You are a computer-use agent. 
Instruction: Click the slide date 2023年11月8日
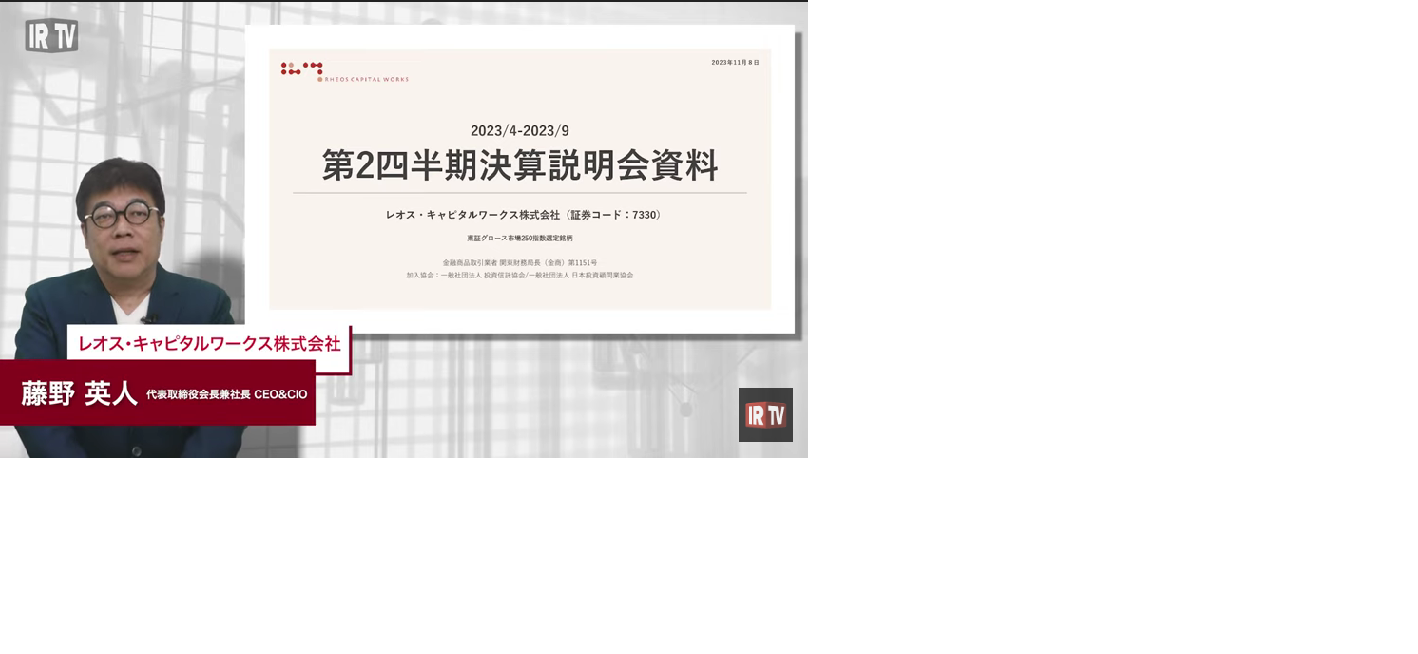[x=735, y=62]
